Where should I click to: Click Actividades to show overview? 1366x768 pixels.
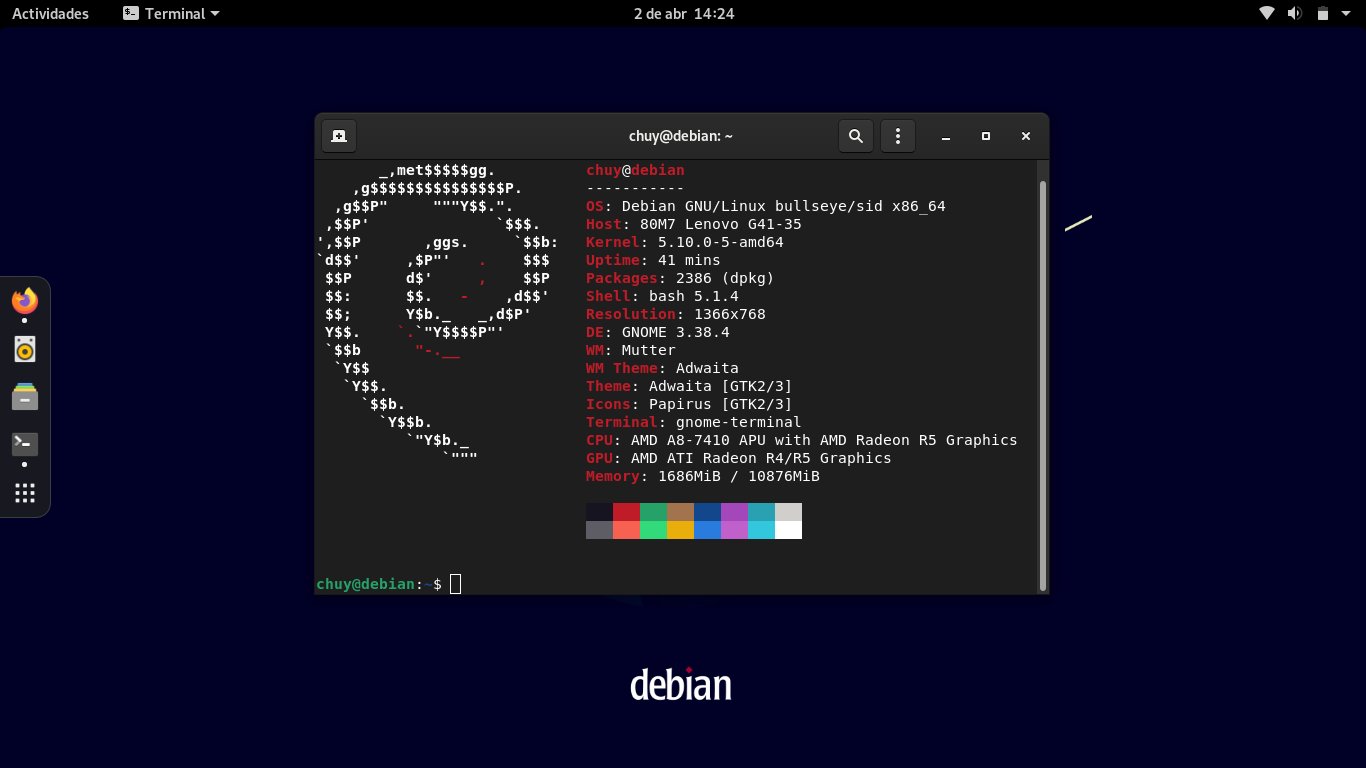tap(50, 13)
